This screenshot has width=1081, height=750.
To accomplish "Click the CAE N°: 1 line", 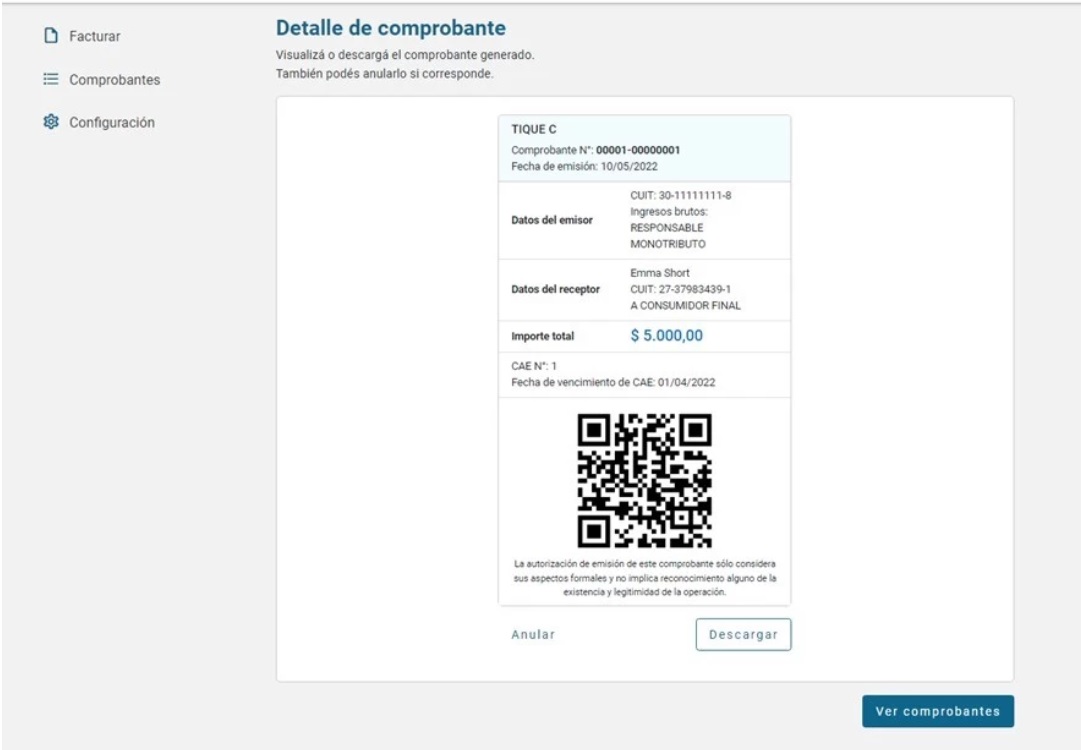I will [x=534, y=366].
